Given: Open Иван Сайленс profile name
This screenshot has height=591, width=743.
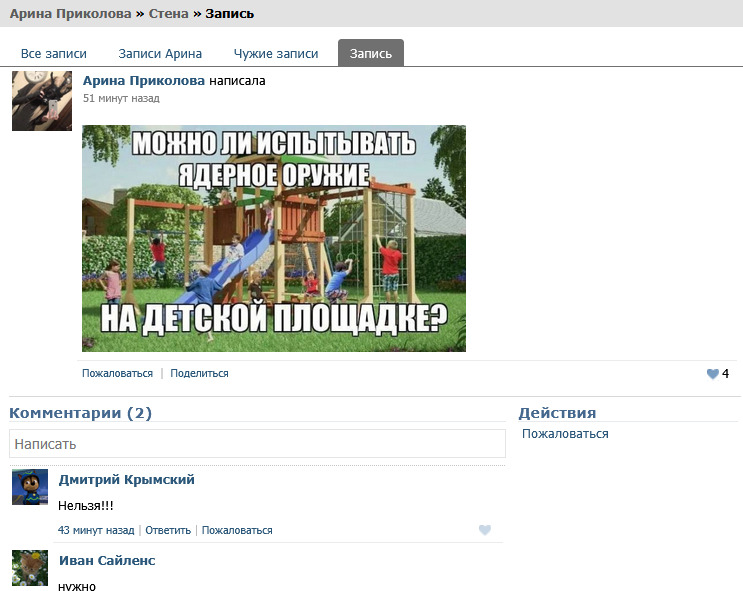Looking at the screenshot, I should [107, 561].
